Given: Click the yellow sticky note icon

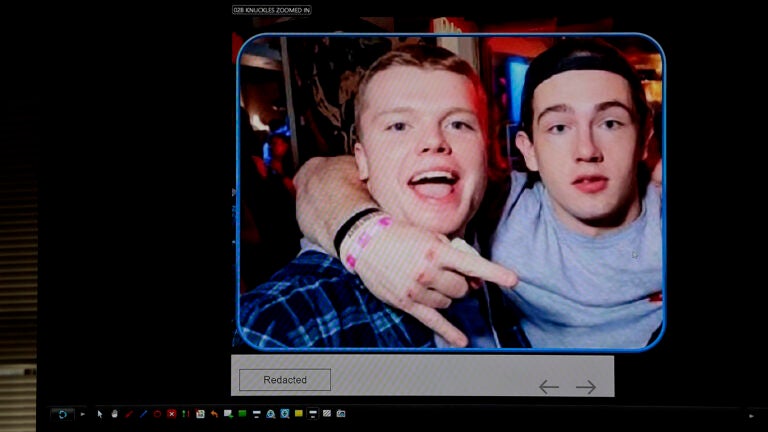Looking at the screenshot, I should (299, 414).
